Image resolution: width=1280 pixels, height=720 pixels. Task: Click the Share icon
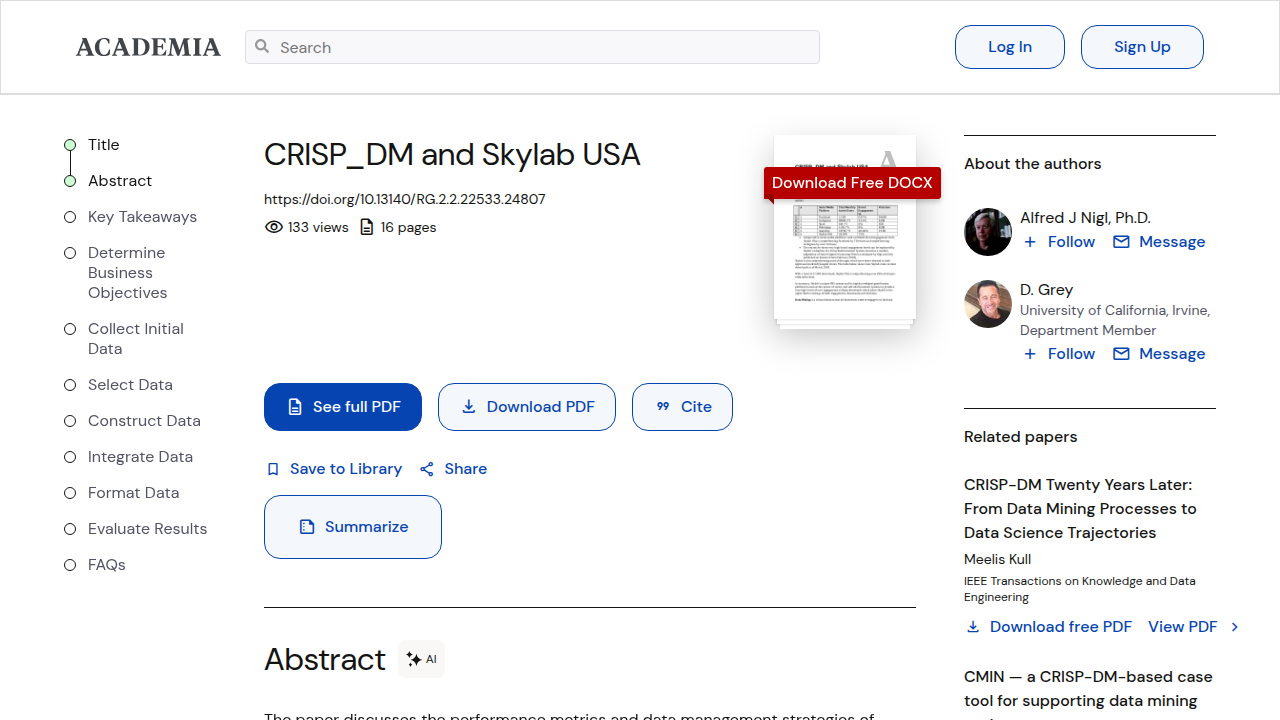pos(427,469)
